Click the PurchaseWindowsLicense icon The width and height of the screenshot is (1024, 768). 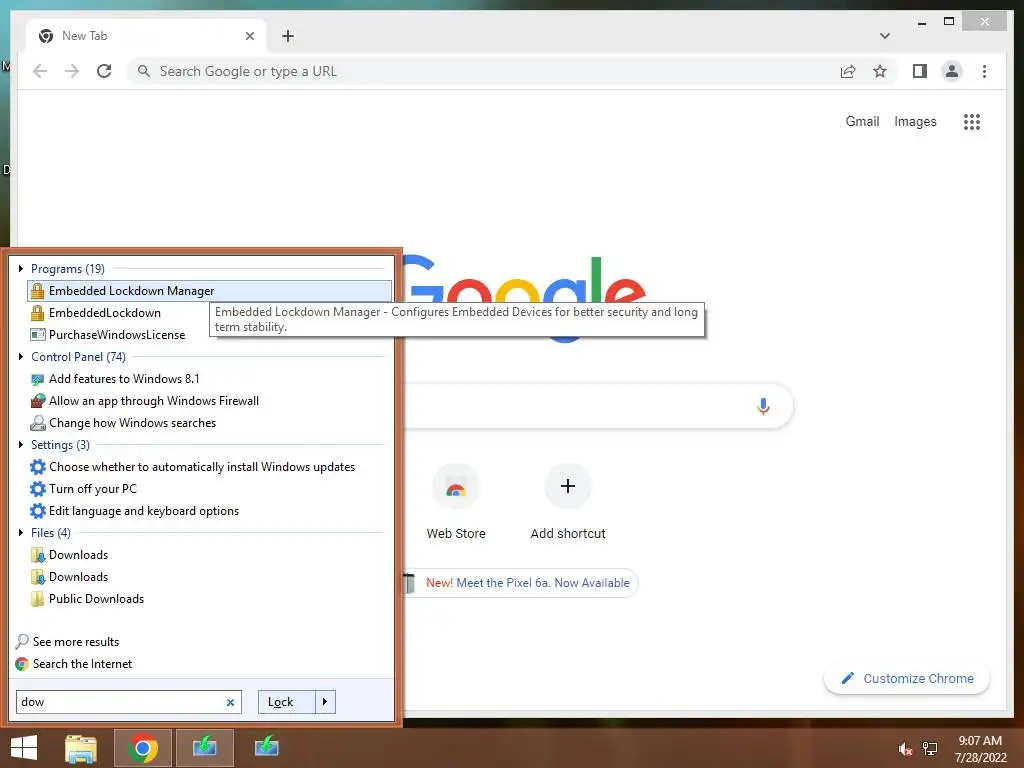[38, 335]
